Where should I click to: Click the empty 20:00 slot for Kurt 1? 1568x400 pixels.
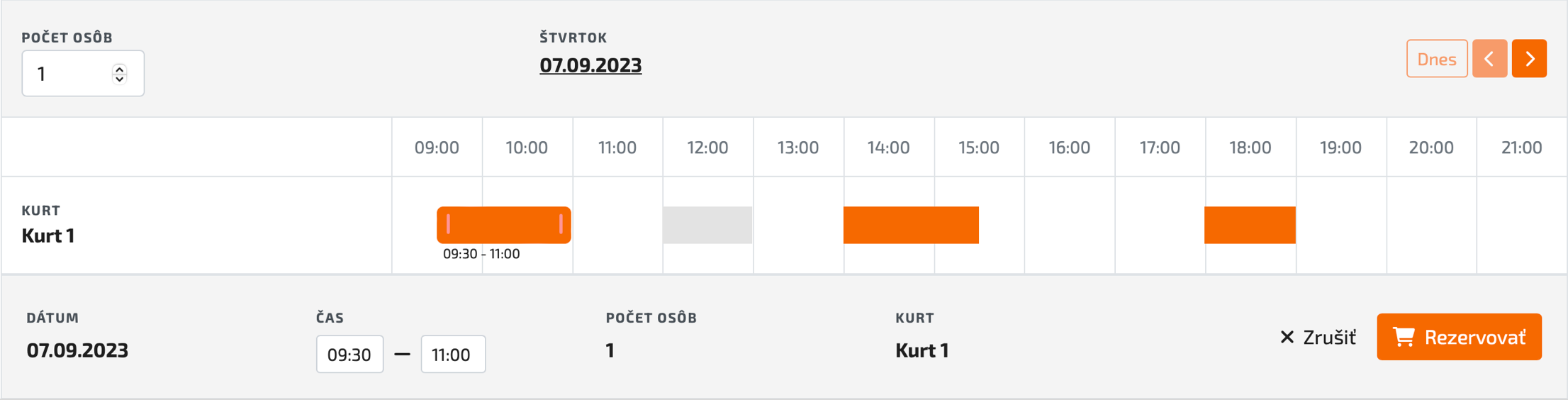(1431, 225)
